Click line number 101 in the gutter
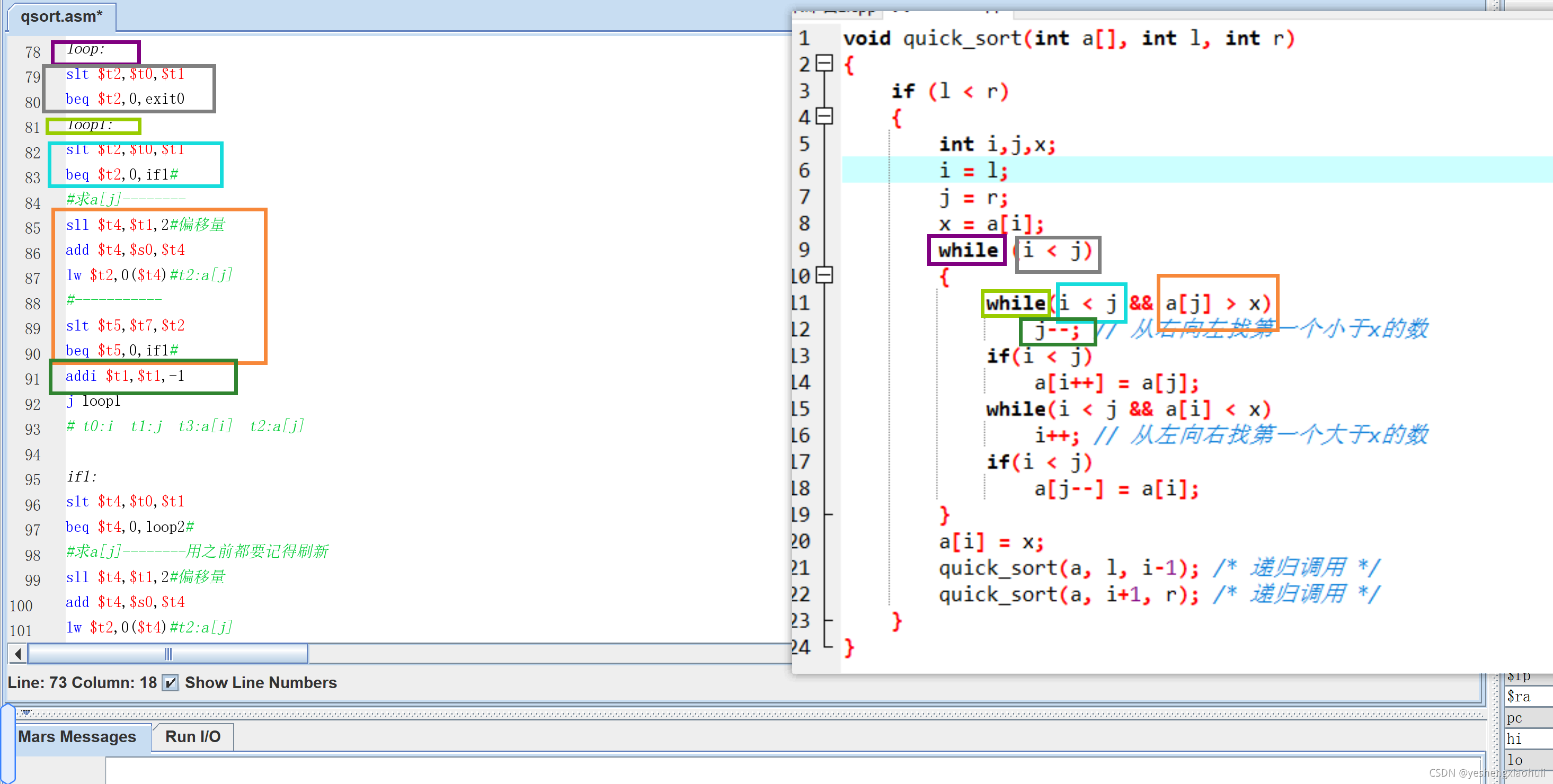The image size is (1553, 784). pos(21,630)
